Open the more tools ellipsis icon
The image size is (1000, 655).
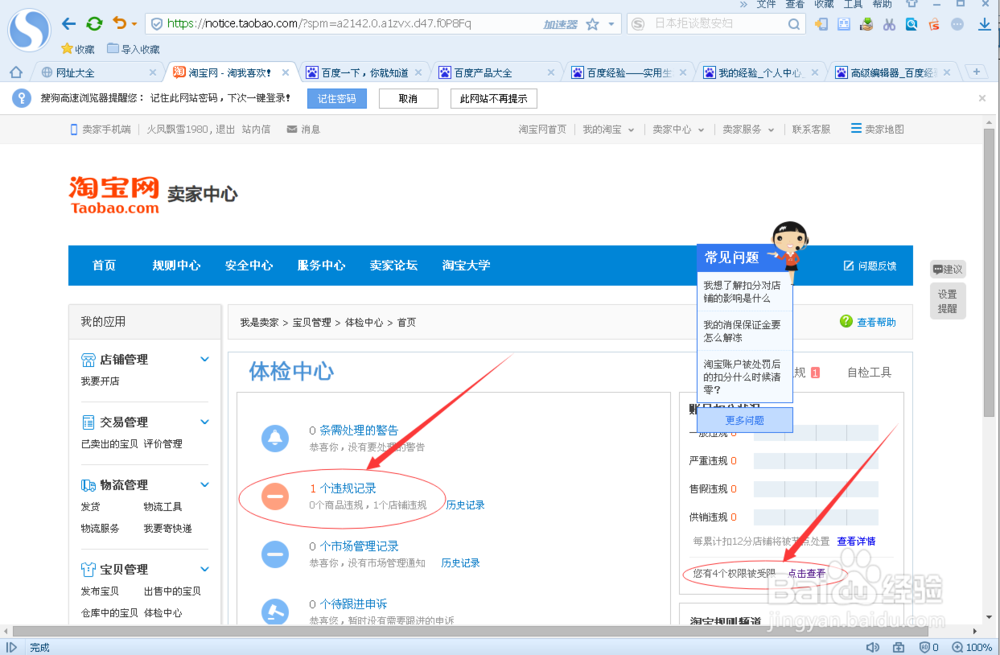pyautogui.click(x=957, y=24)
